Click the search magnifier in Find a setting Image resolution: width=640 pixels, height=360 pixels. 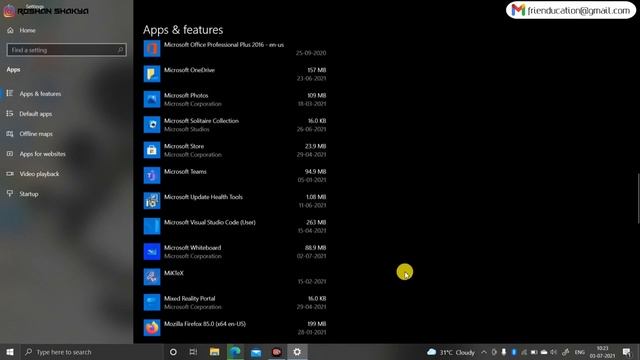pos(120,50)
